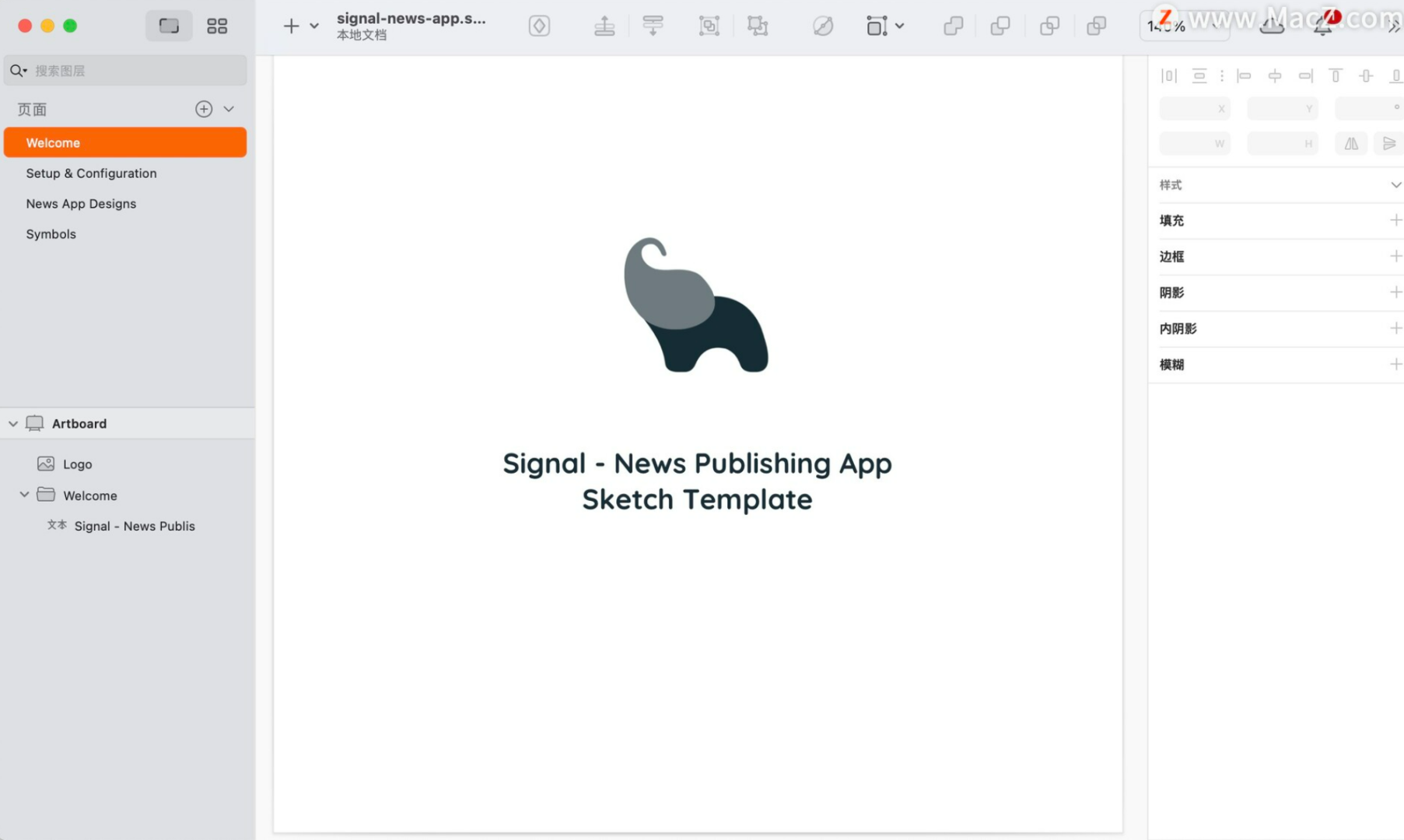1404x840 pixels.
Task: Add a 模糊 blur with plus
Action: (1395, 364)
